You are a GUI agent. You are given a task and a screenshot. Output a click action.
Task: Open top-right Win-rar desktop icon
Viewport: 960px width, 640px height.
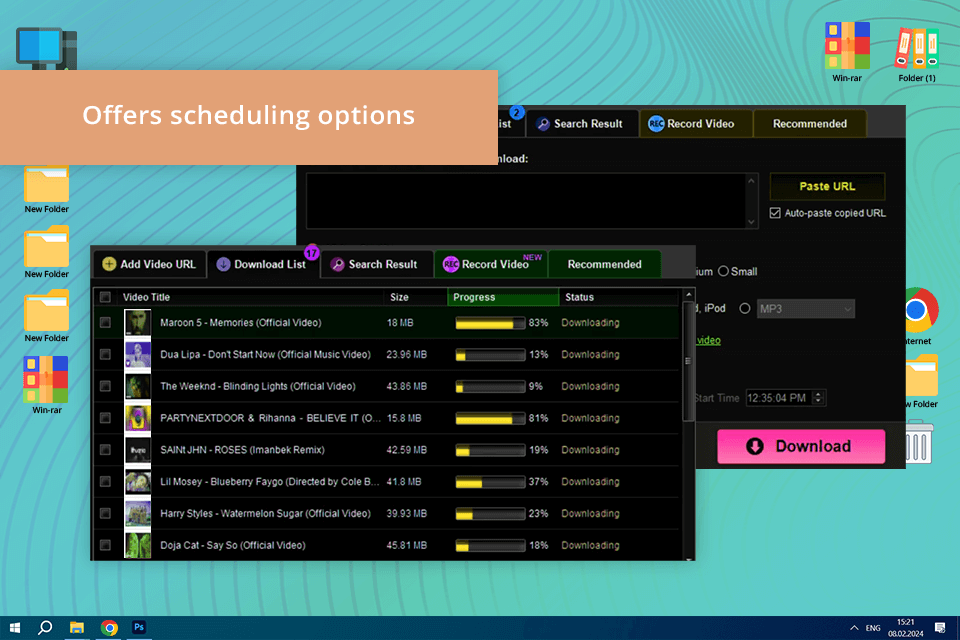(847, 52)
